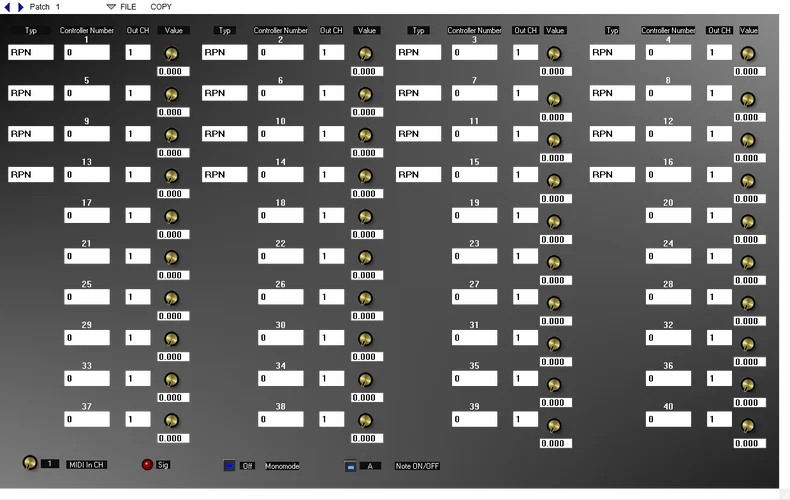Open the Typ selector for controller 7
The height and width of the screenshot is (500, 790).
pyautogui.click(x=418, y=93)
